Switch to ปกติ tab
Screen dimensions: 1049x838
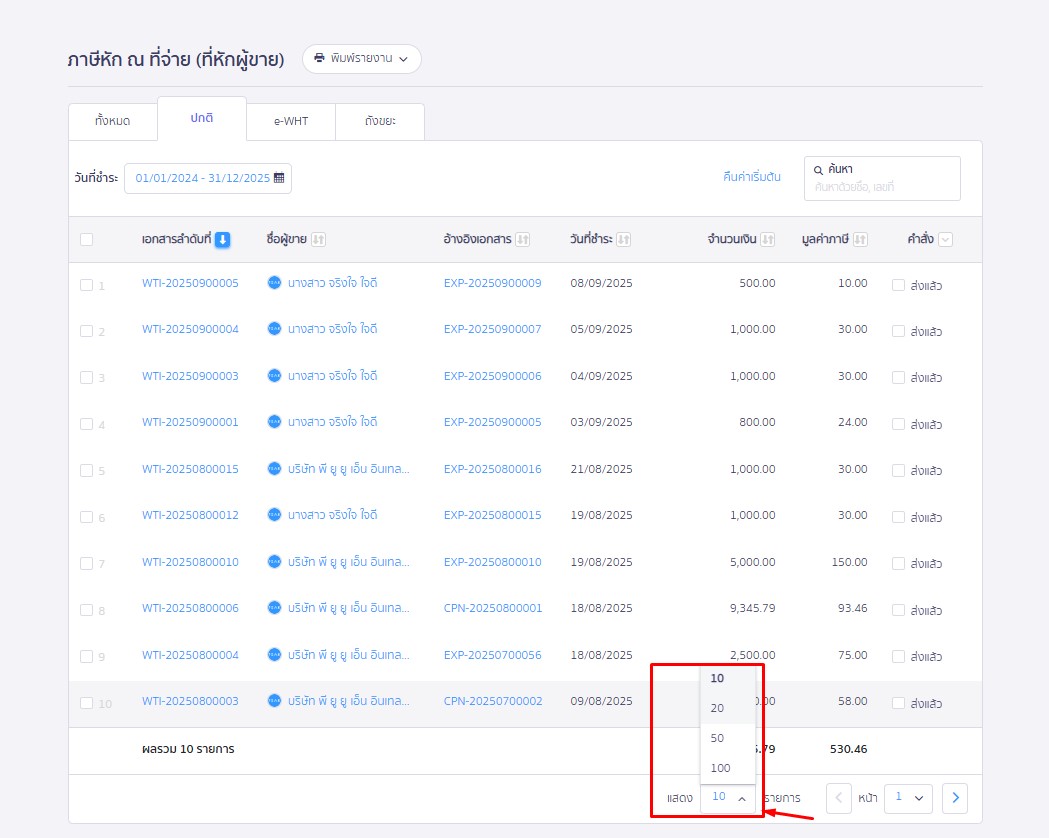point(201,118)
